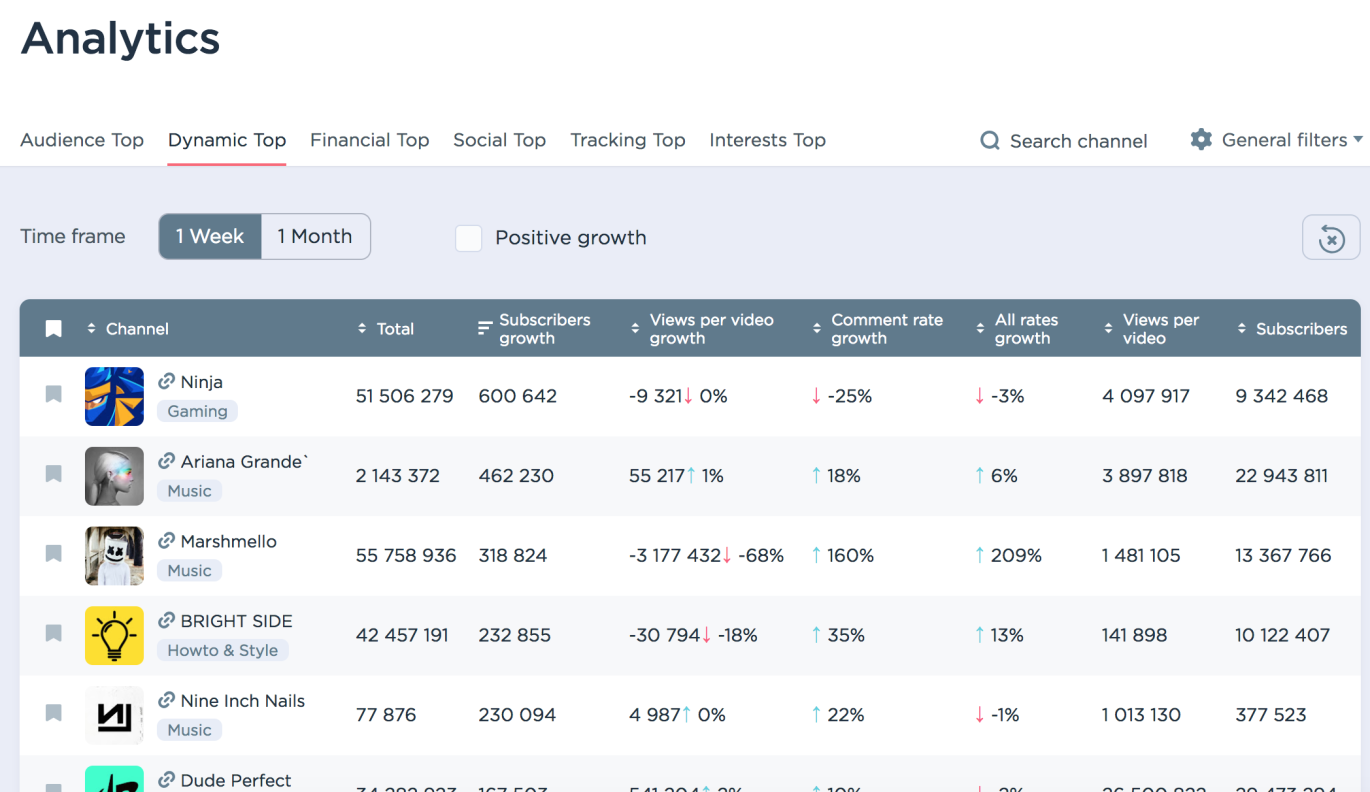Open the Marshmello channel name
The width and height of the screenshot is (1370, 792).
229,541
